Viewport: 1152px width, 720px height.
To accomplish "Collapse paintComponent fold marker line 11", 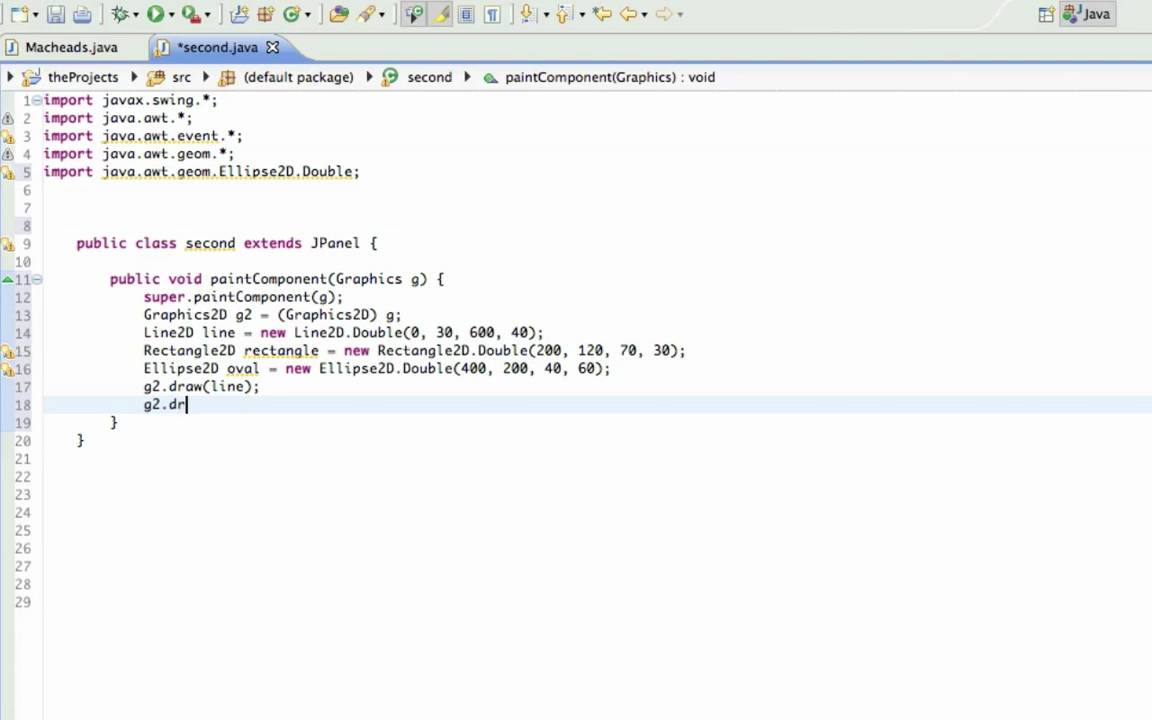I will pos(37,279).
